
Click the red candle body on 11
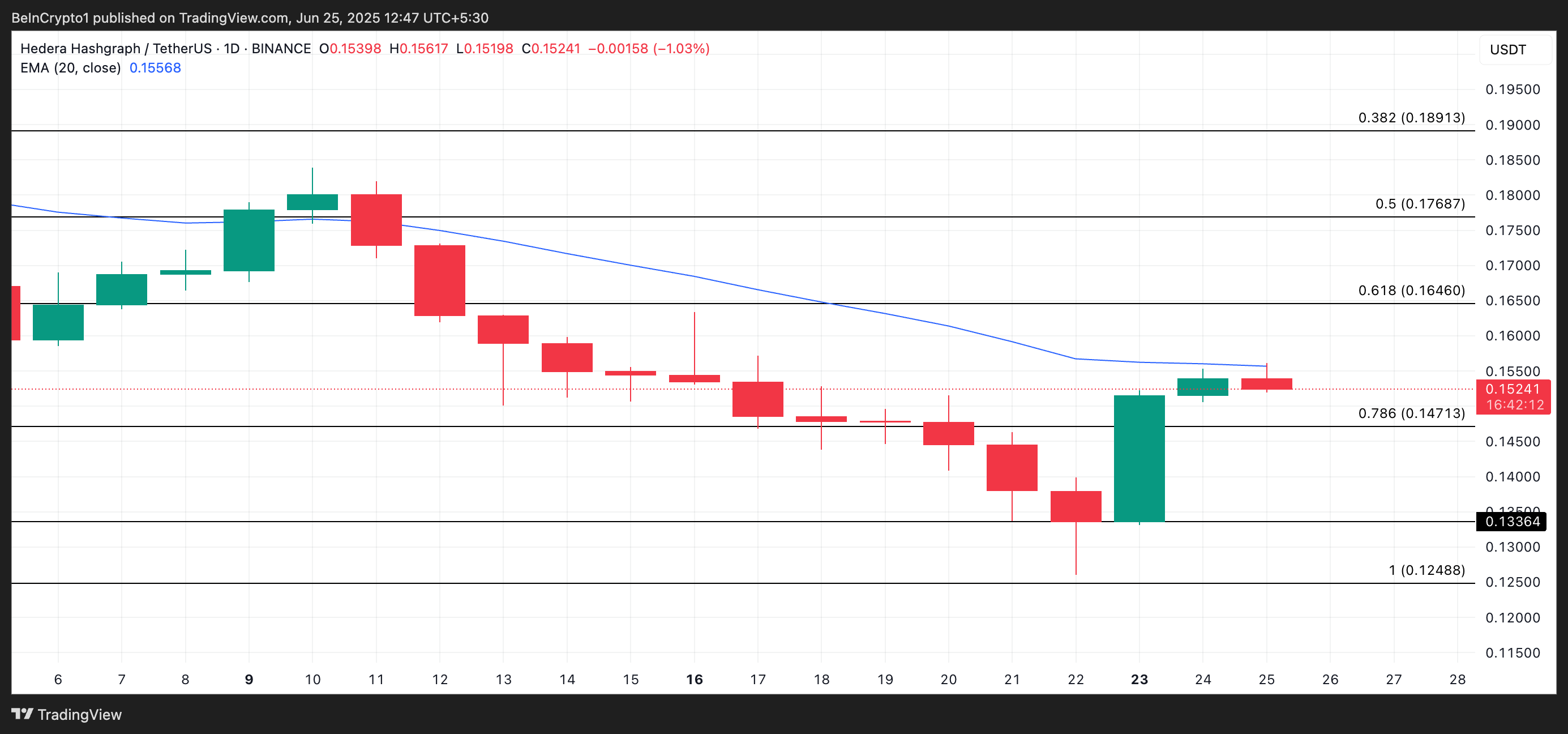376,220
